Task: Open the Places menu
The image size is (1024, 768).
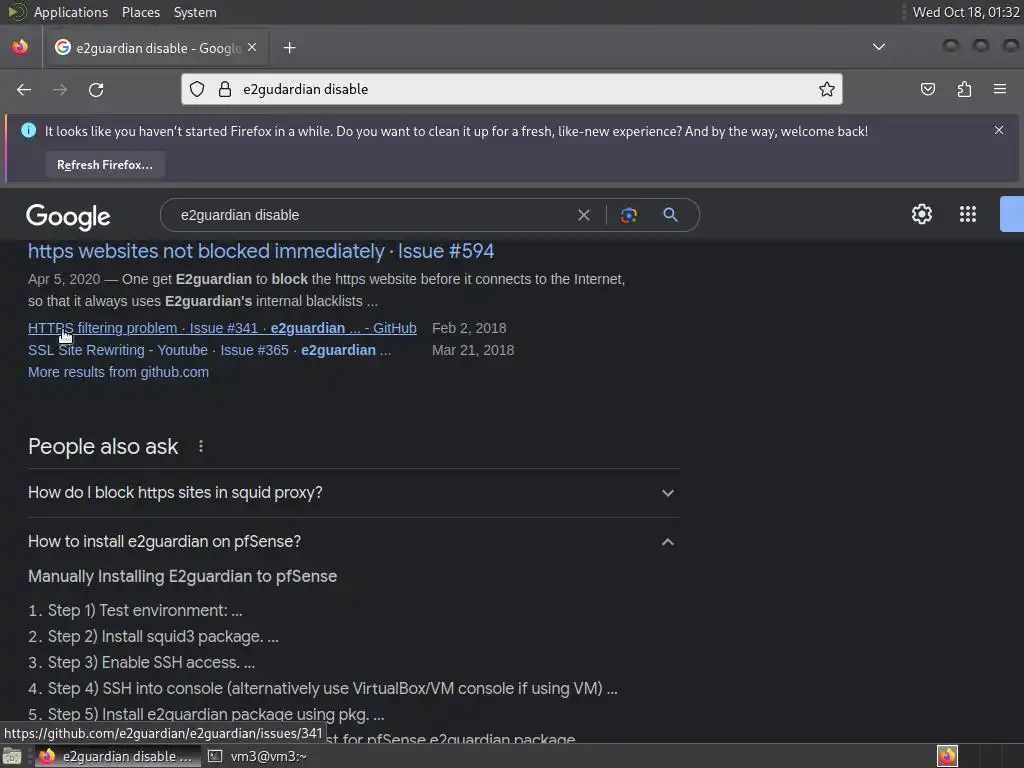Action: click(x=140, y=12)
